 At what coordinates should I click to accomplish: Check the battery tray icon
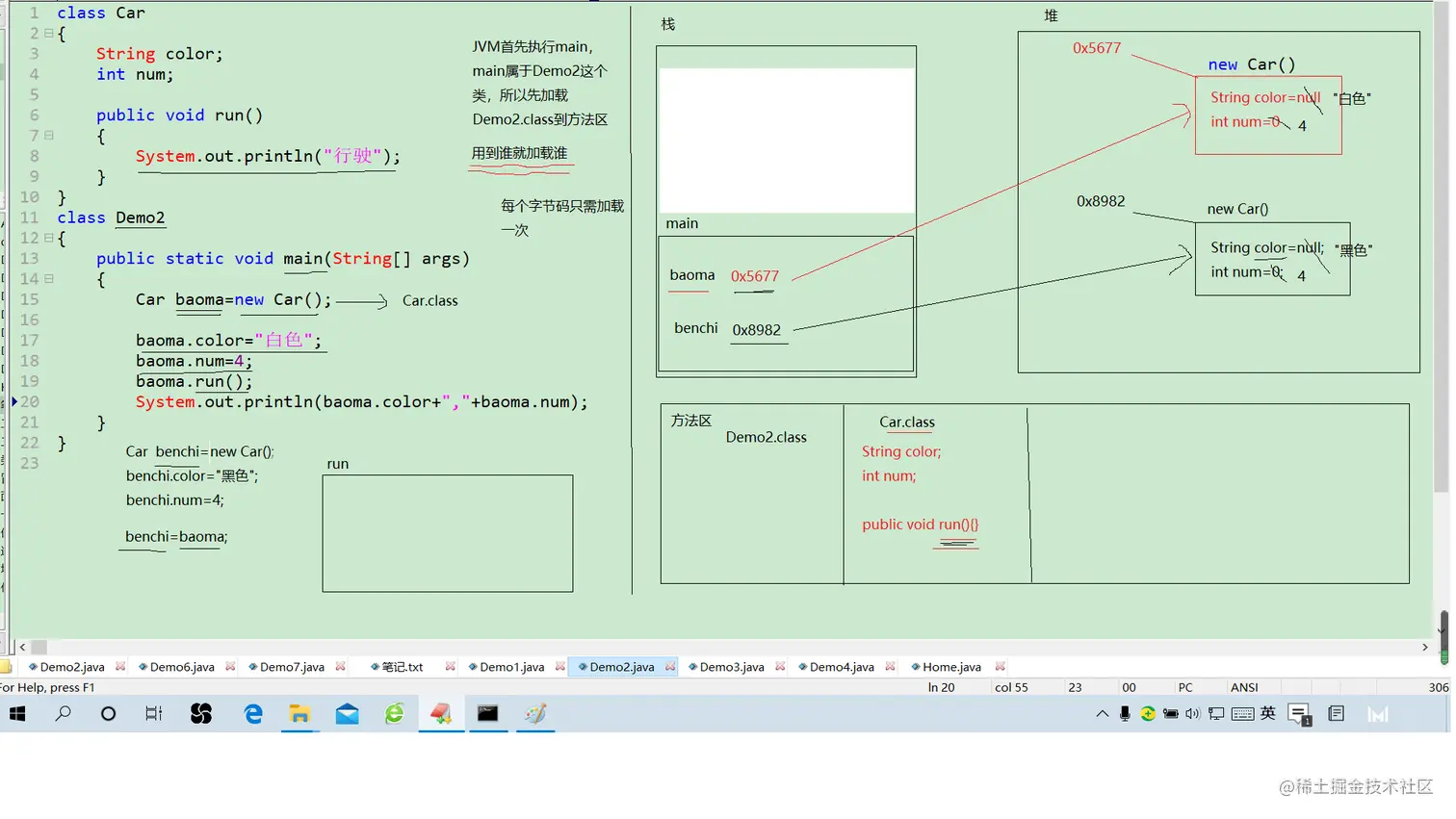(x=1171, y=714)
